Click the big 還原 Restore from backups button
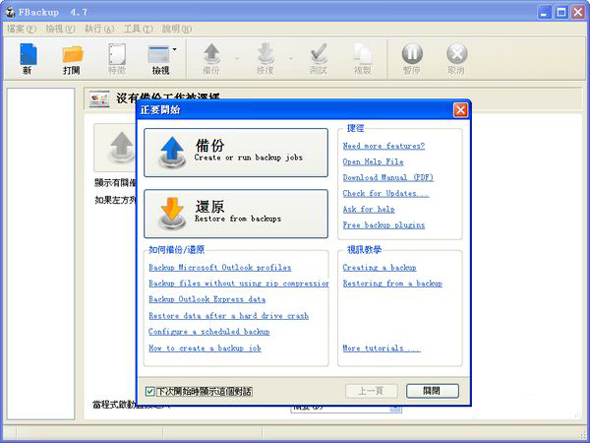590x443 pixels. [x=236, y=213]
